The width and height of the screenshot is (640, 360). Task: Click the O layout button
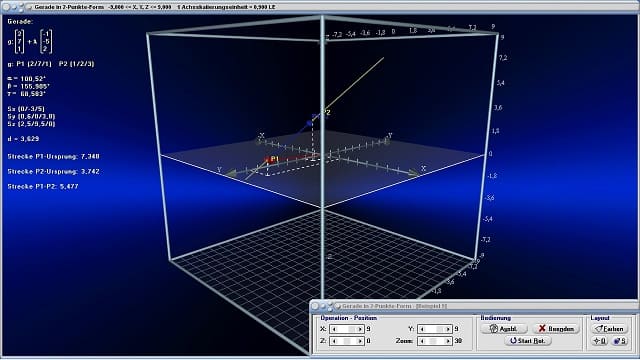[600, 341]
